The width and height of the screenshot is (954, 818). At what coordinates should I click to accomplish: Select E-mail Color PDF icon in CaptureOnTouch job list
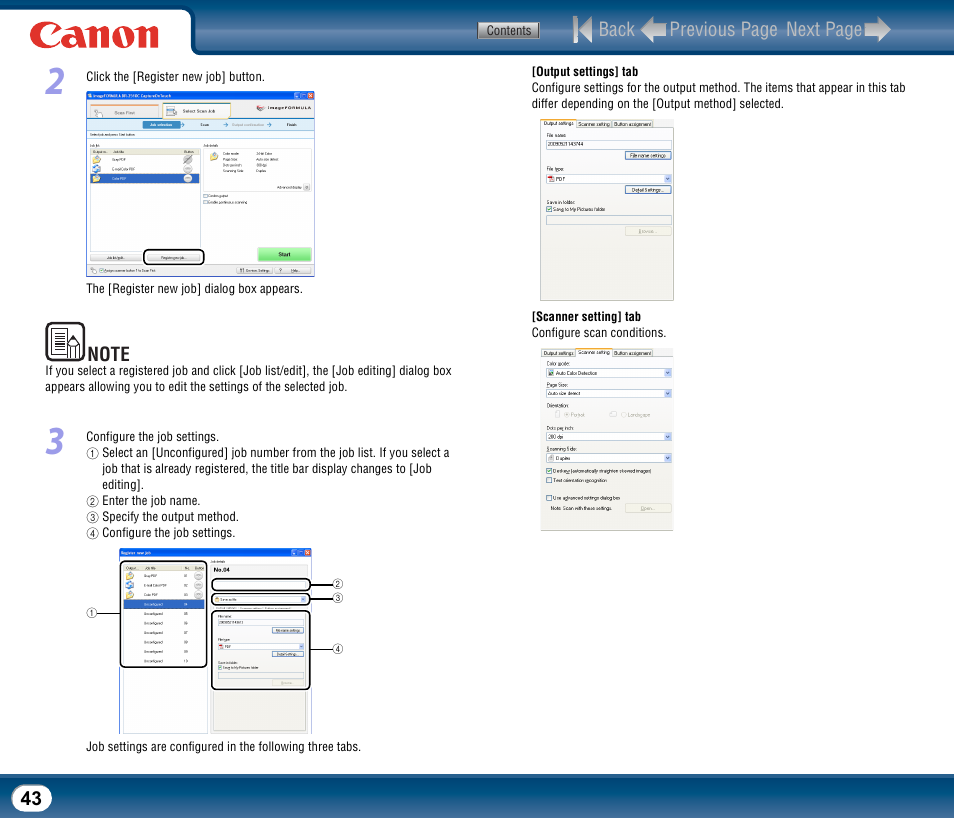pos(96,169)
